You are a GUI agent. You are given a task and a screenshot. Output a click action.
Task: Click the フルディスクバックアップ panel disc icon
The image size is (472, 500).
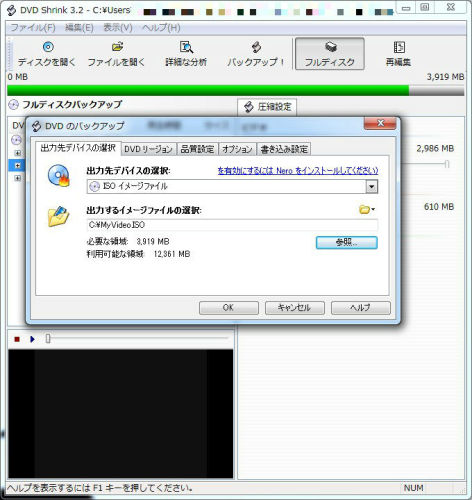(13, 105)
